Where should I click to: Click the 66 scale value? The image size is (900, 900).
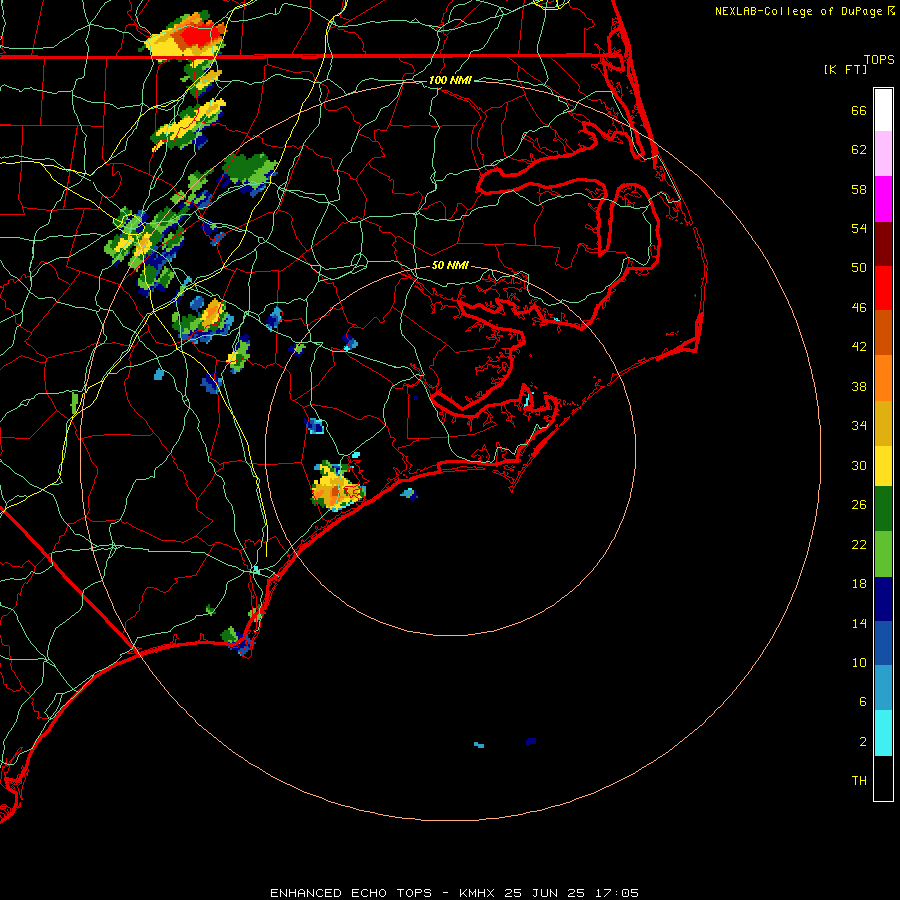pos(859,110)
